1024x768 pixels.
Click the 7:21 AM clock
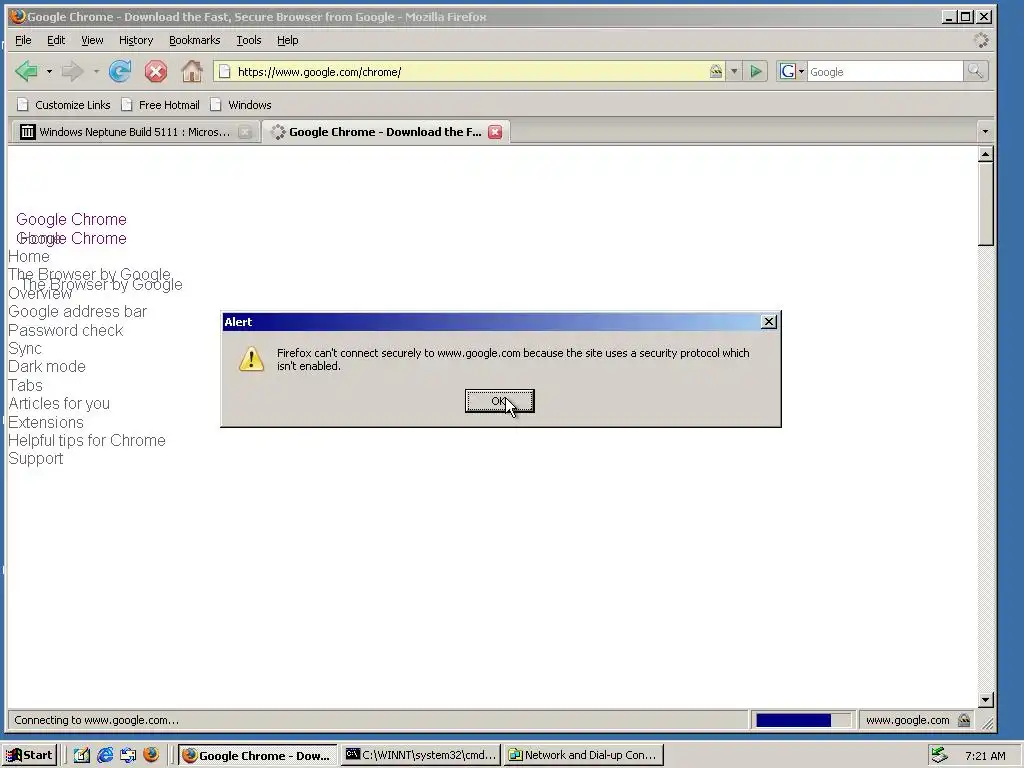pyautogui.click(x=985, y=756)
